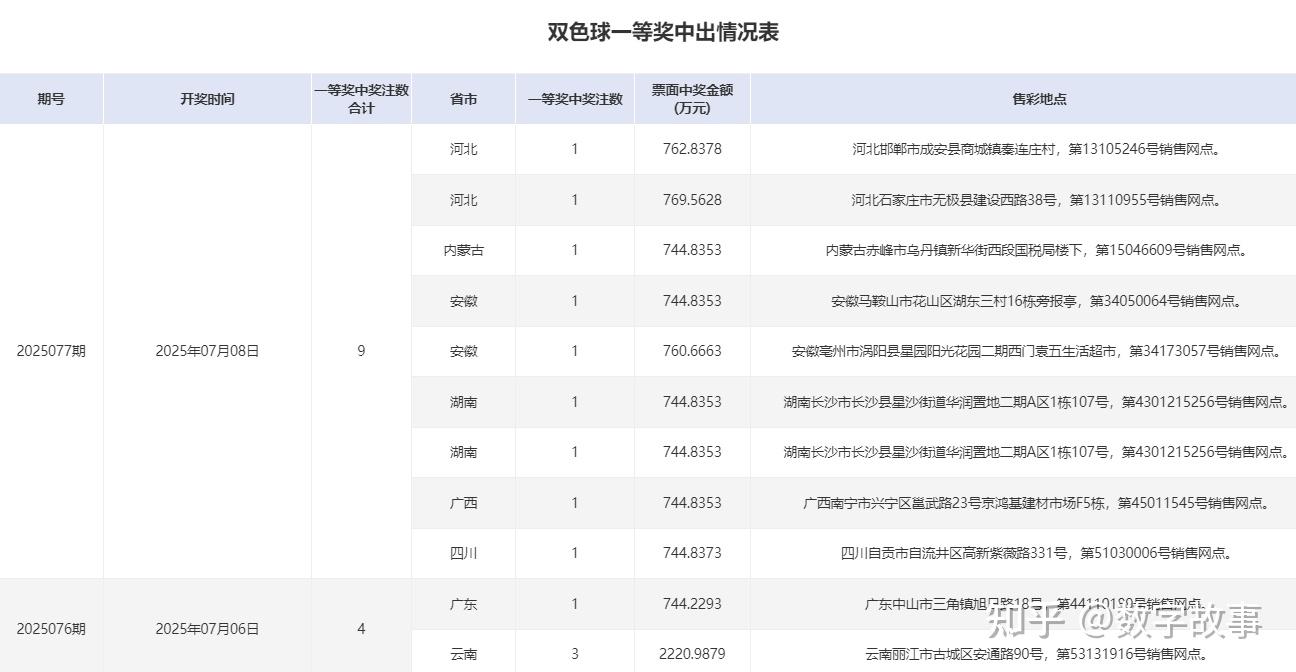Click winning count 1 in 四川 row
The height and width of the screenshot is (672, 1296).
coord(575,553)
